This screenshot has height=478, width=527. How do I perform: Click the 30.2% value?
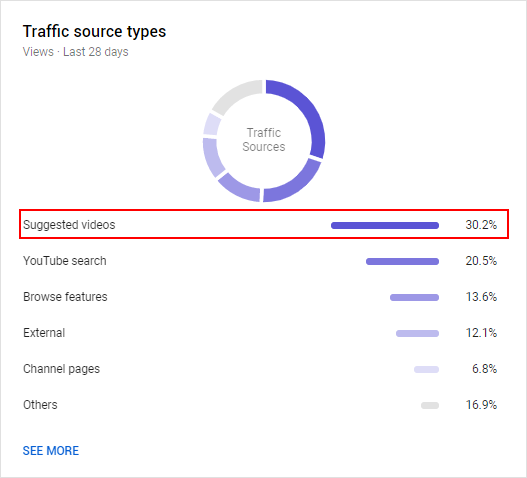tap(481, 225)
